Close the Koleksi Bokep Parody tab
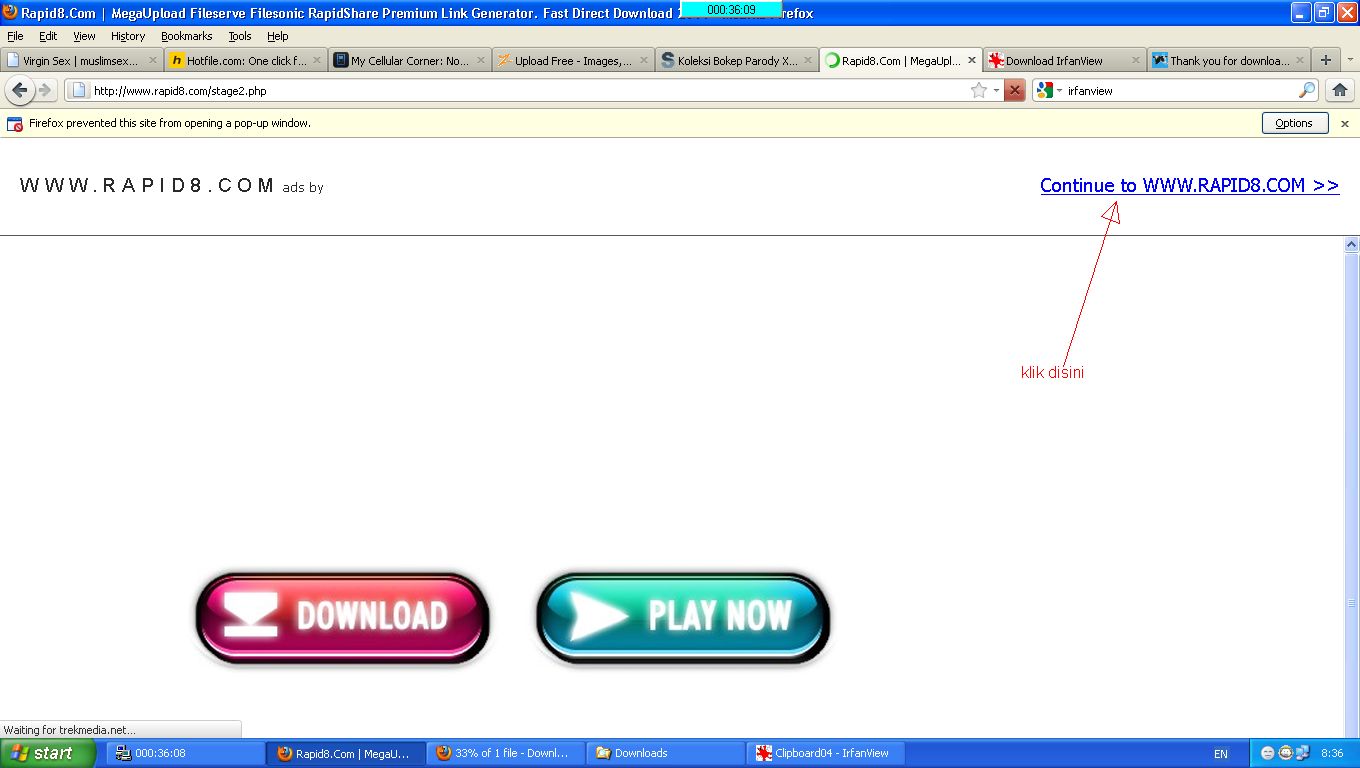 (x=808, y=60)
